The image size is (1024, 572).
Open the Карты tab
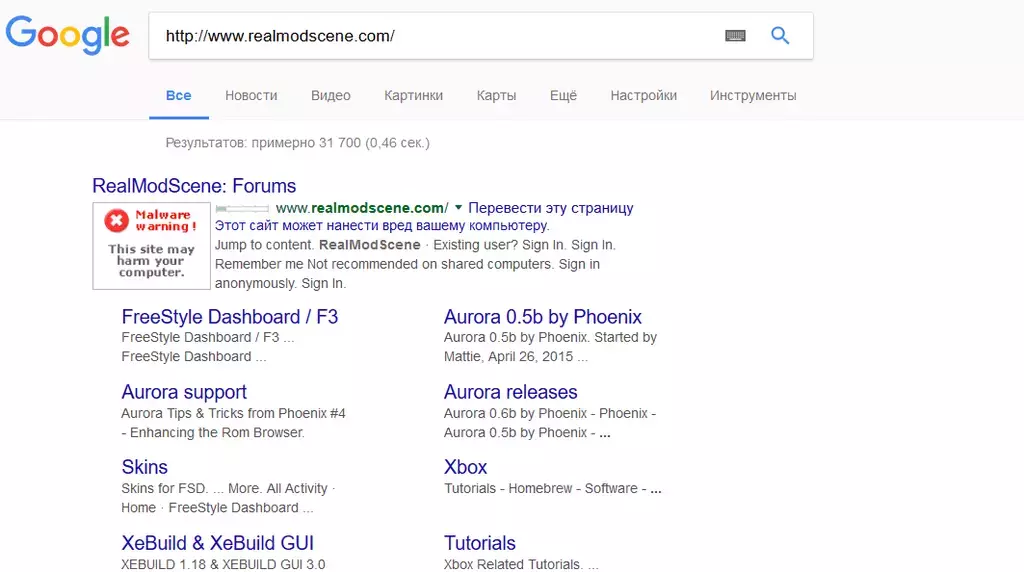496,95
